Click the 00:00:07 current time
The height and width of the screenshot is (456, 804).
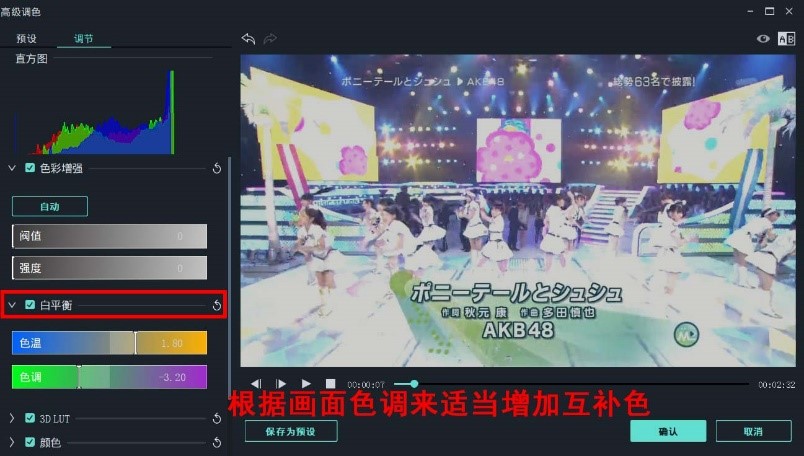pyautogui.click(x=366, y=385)
